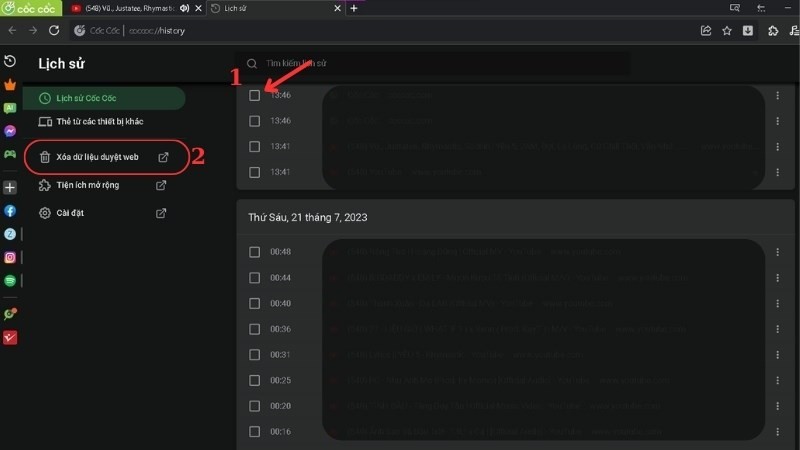Screen dimensions: 800x450
Task: Open more options for first 13:41 entry
Action: coord(778,146)
